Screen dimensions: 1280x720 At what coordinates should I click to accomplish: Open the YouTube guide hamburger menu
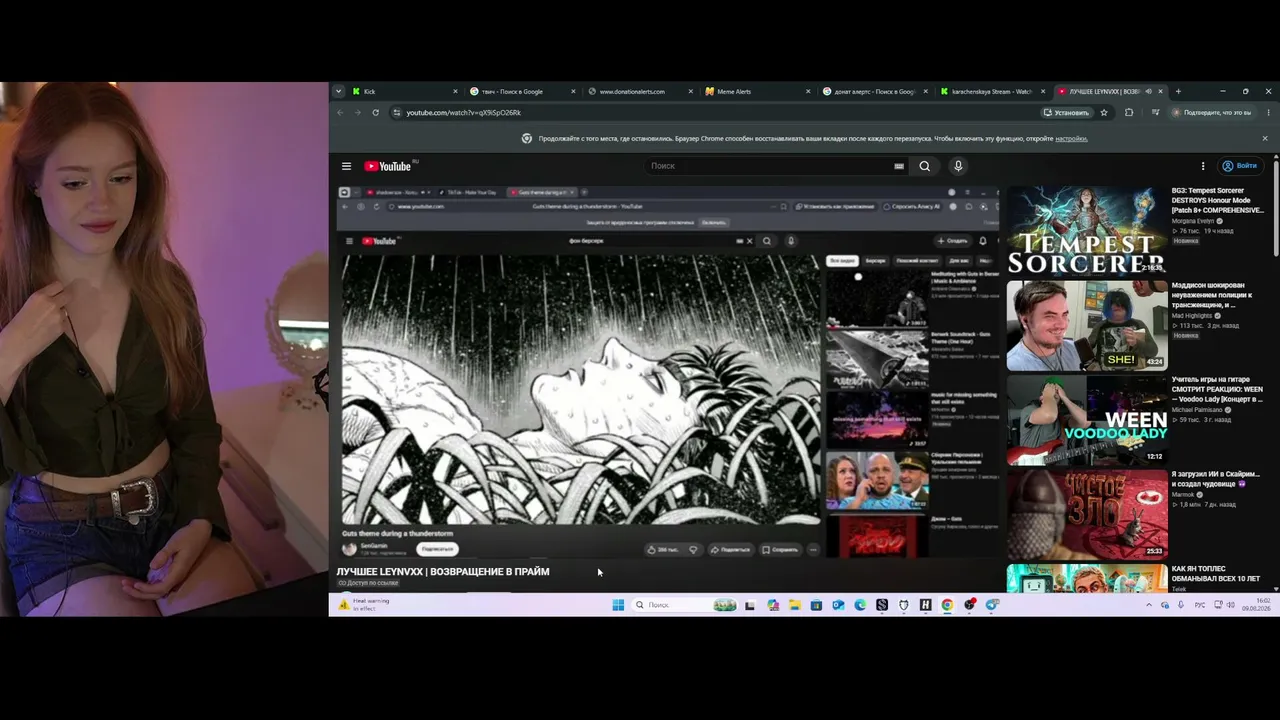click(346, 166)
